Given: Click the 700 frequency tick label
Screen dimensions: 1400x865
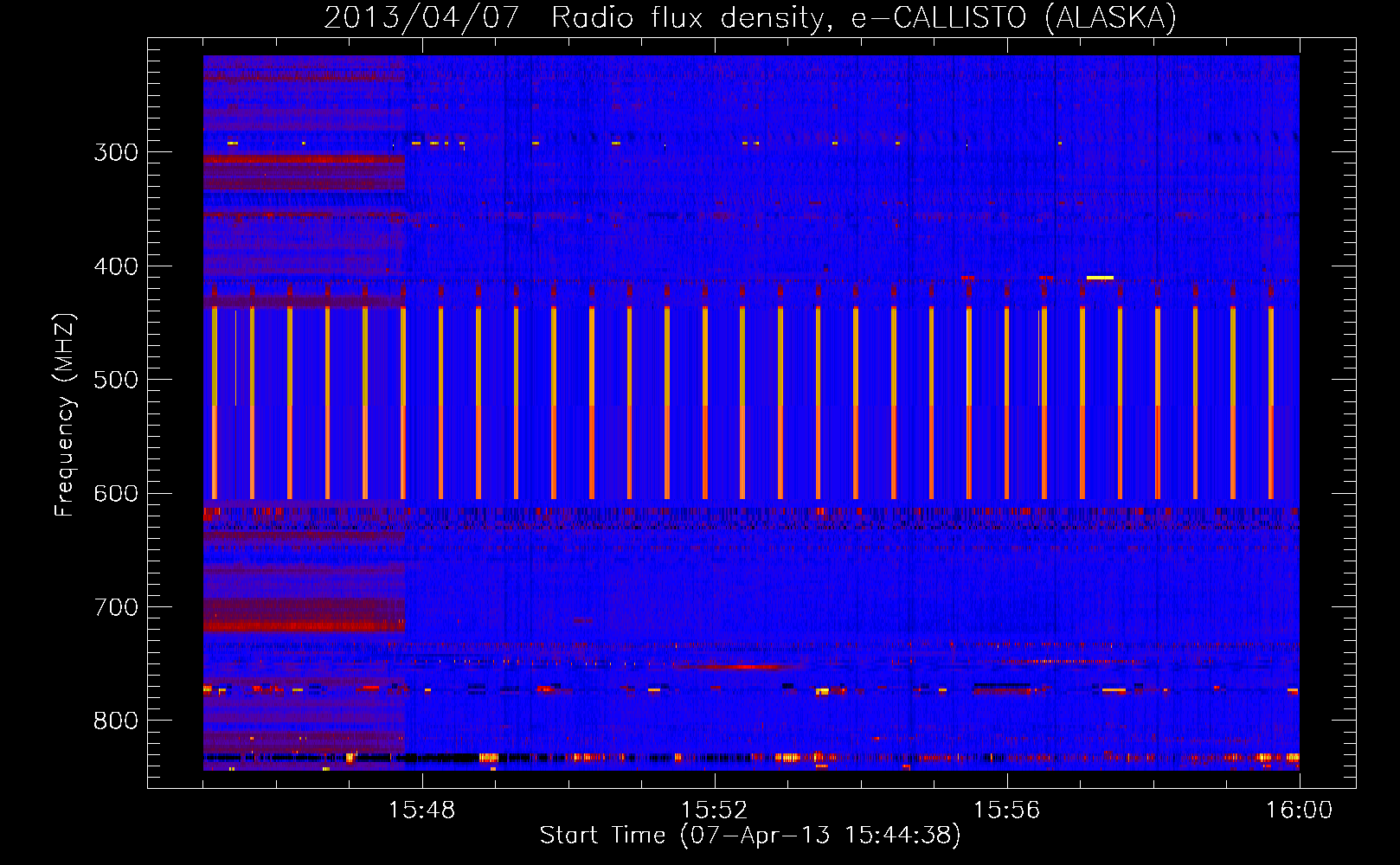Looking at the screenshot, I should click(116, 607).
